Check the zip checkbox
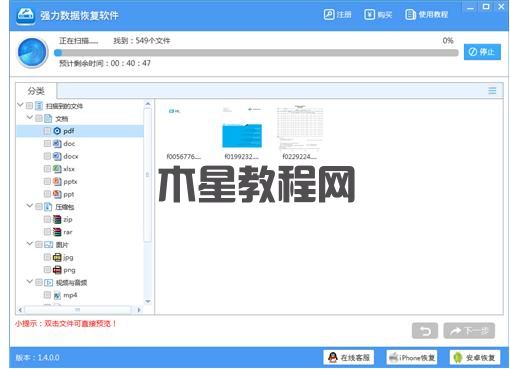 47,219
